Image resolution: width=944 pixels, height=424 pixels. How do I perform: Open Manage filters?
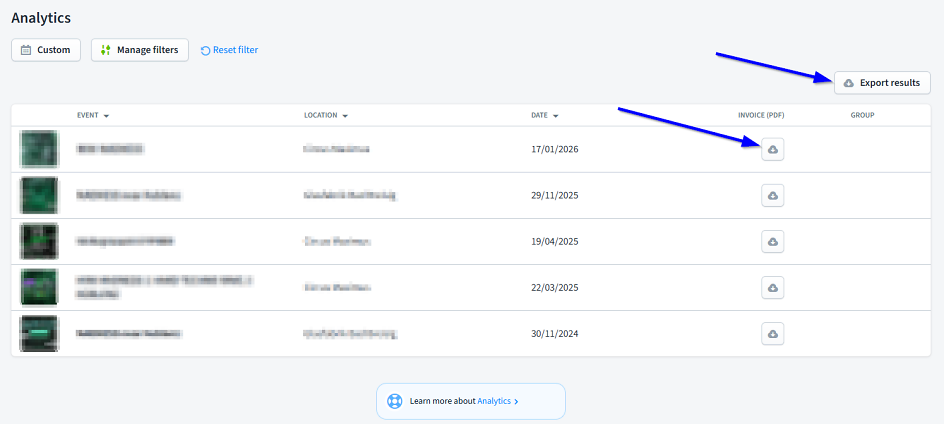pyautogui.click(x=140, y=50)
